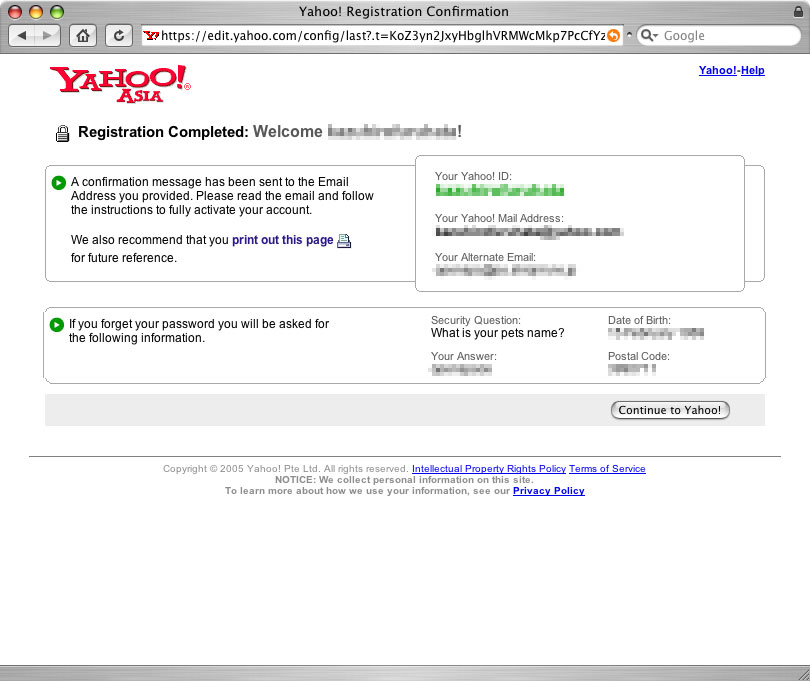Open the Yahoo! link at top right
Viewport: 810px width, 681px height.
(x=718, y=70)
